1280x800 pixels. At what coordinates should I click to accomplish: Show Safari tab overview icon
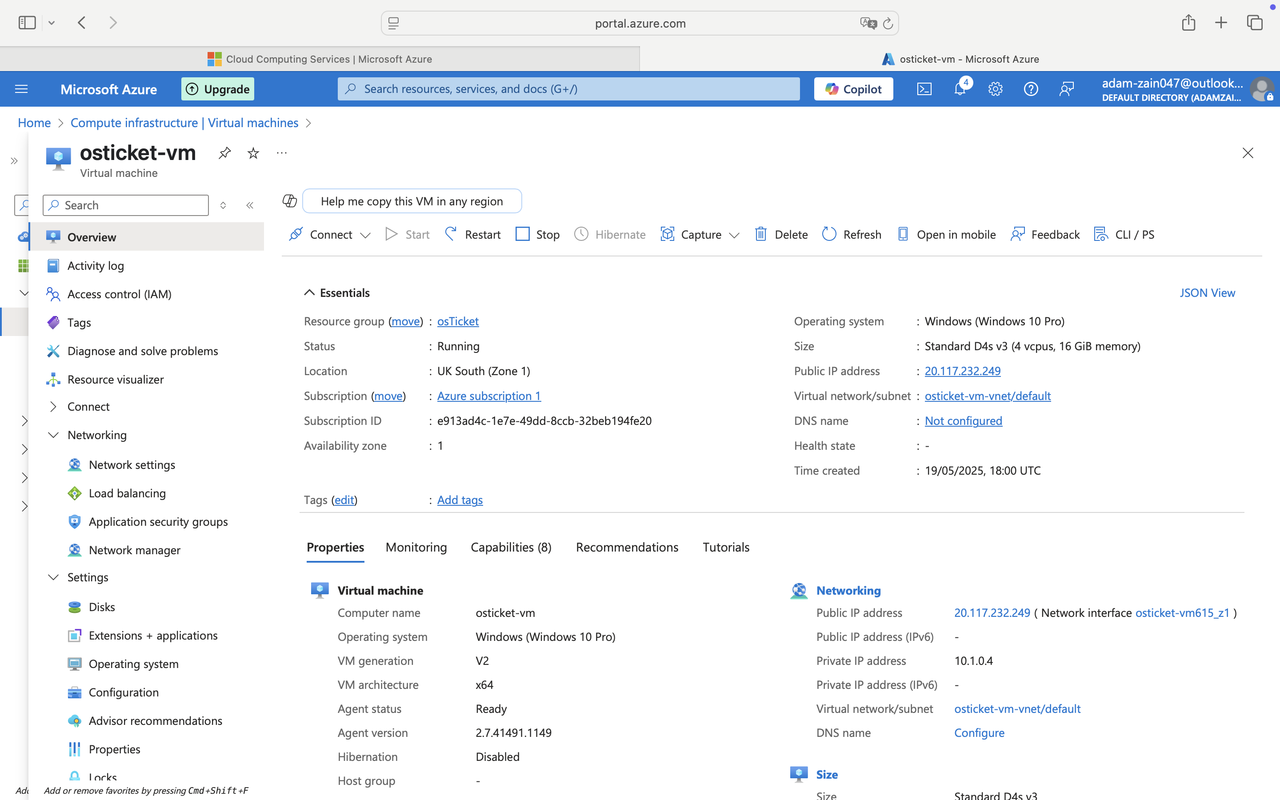click(x=1254, y=22)
